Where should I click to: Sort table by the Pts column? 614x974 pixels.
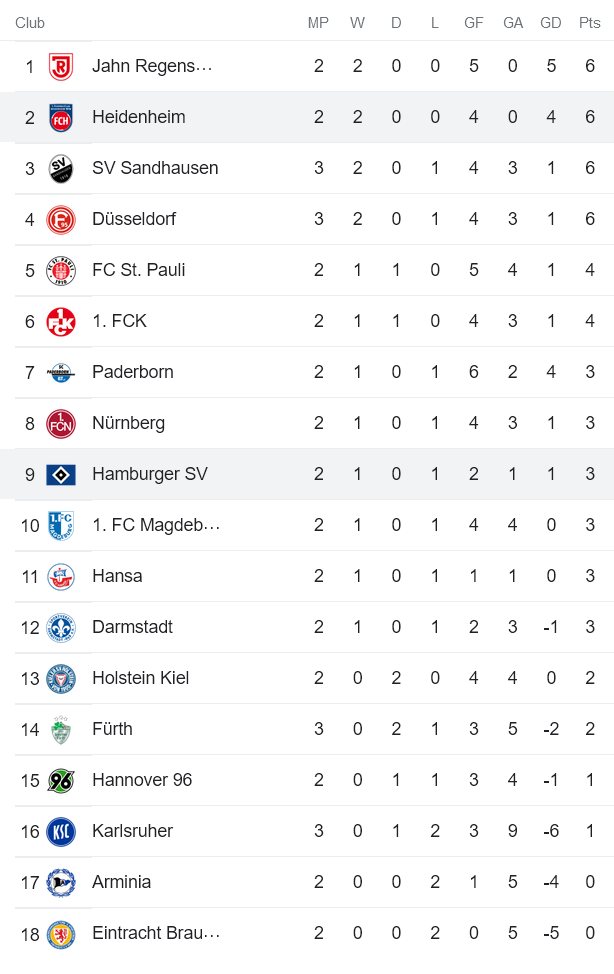(x=589, y=22)
